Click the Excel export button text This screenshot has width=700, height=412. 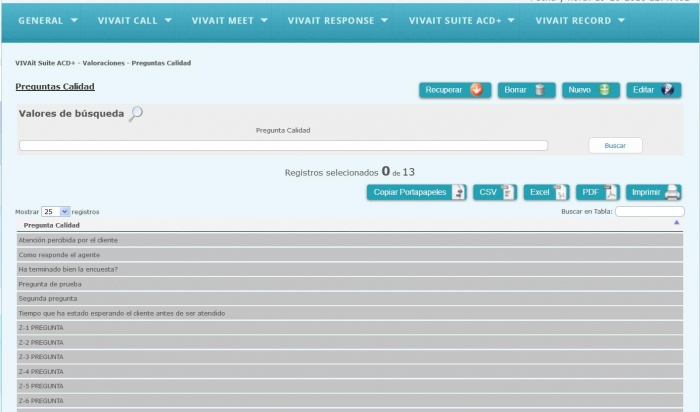539,192
